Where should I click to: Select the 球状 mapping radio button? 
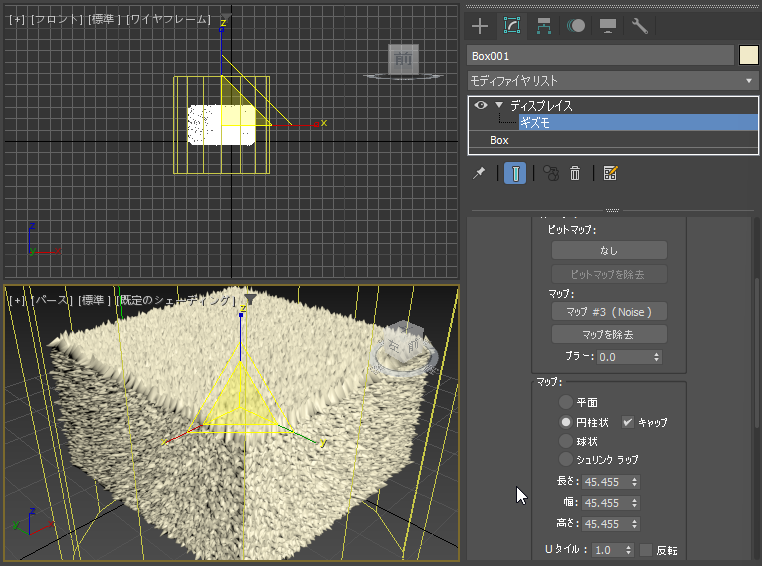[566, 441]
